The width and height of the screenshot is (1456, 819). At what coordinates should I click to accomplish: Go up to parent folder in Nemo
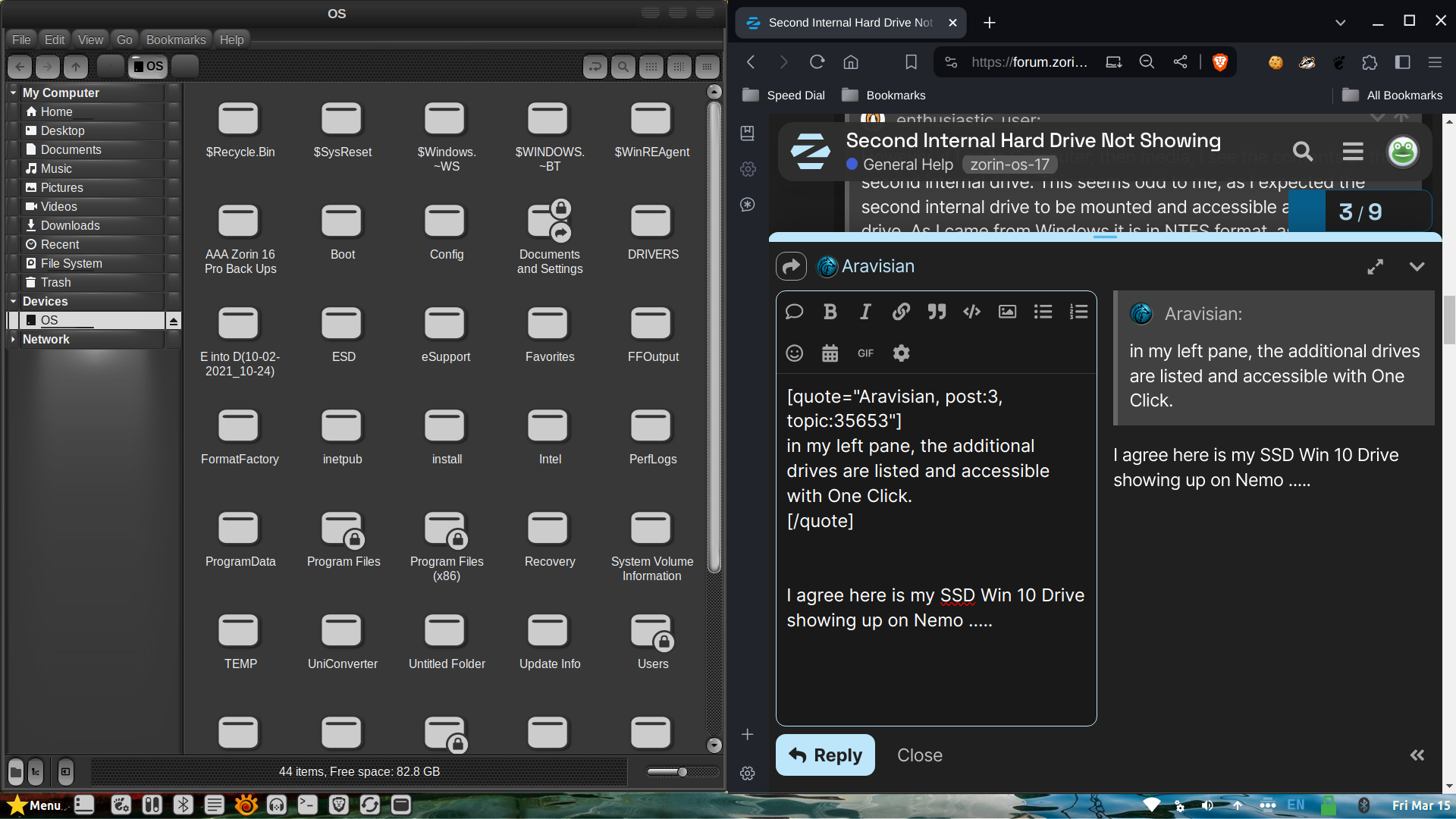[x=76, y=67]
